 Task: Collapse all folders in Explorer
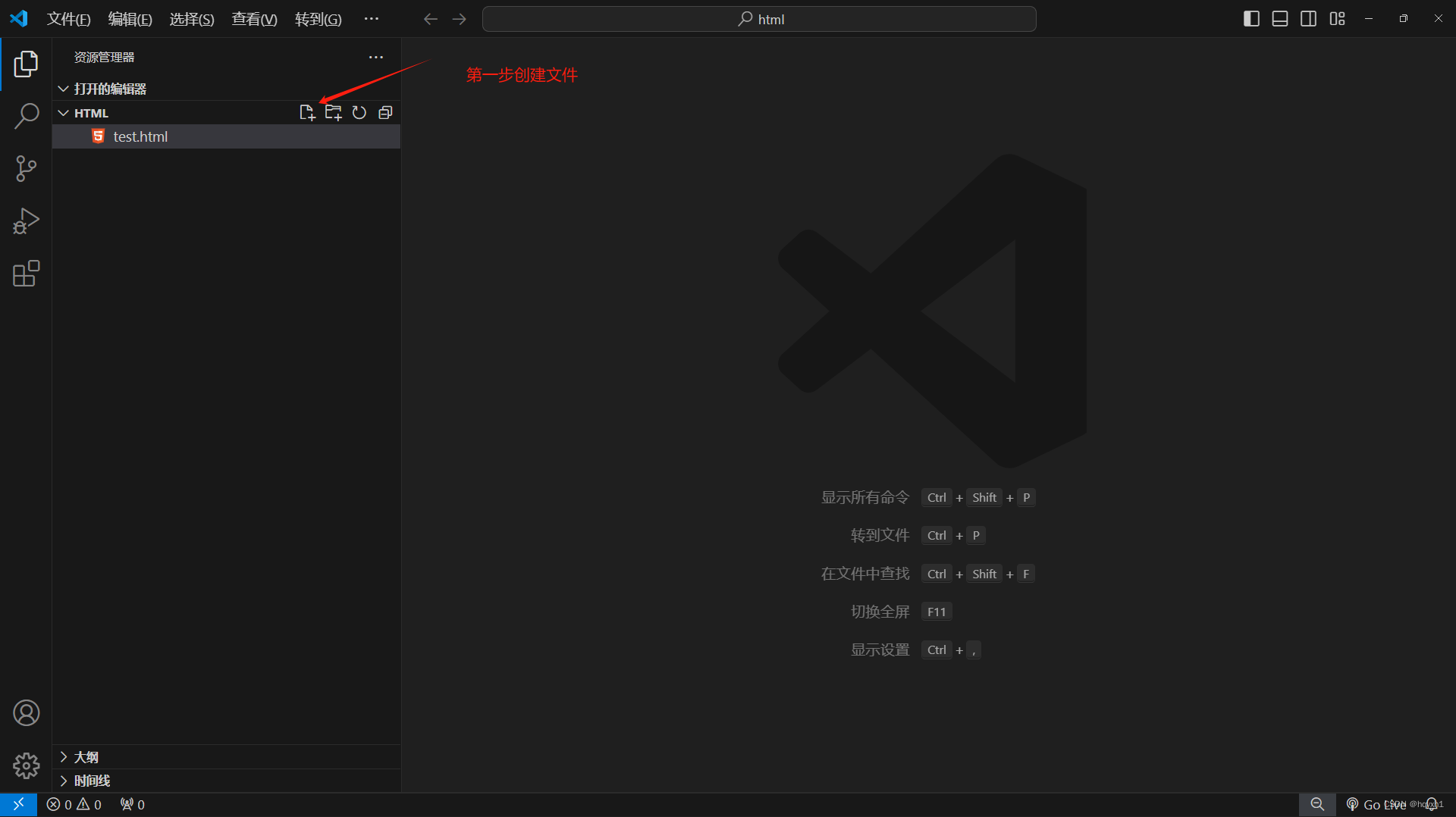[385, 113]
